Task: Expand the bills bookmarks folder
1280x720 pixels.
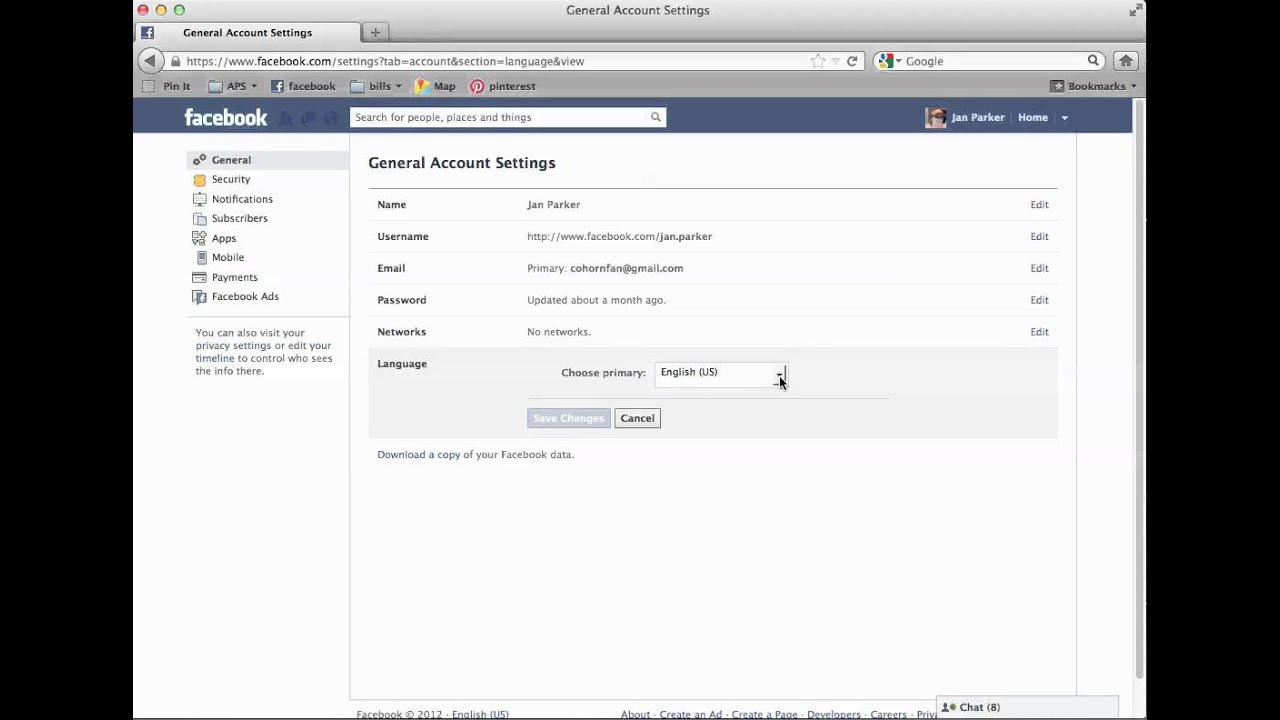Action: 376,86
